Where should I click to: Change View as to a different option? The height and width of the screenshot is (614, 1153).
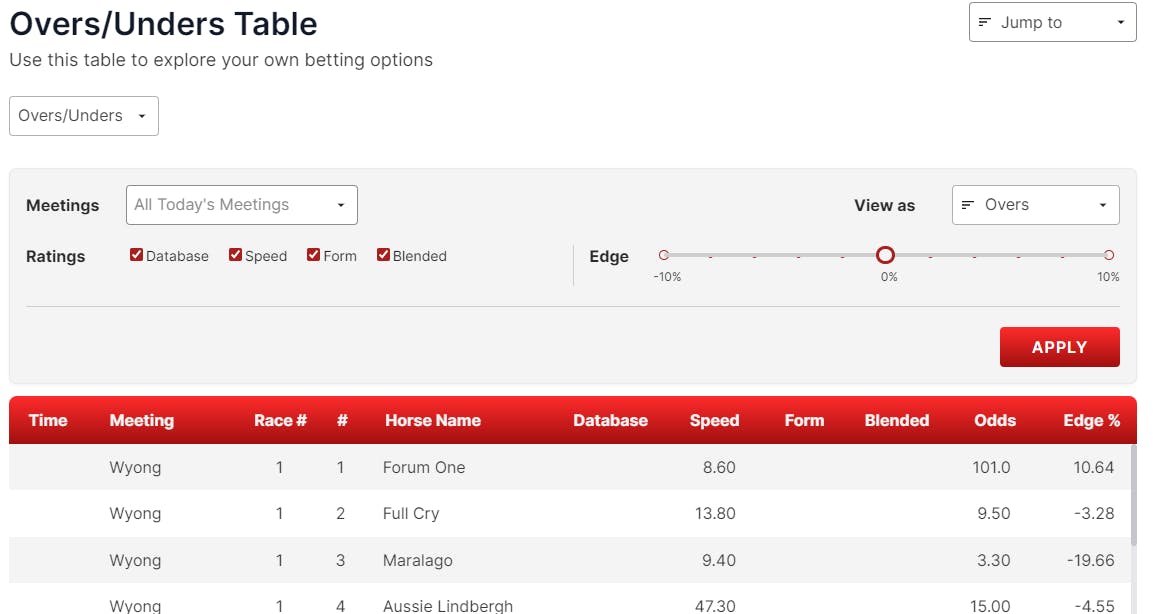click(1035, 204)
